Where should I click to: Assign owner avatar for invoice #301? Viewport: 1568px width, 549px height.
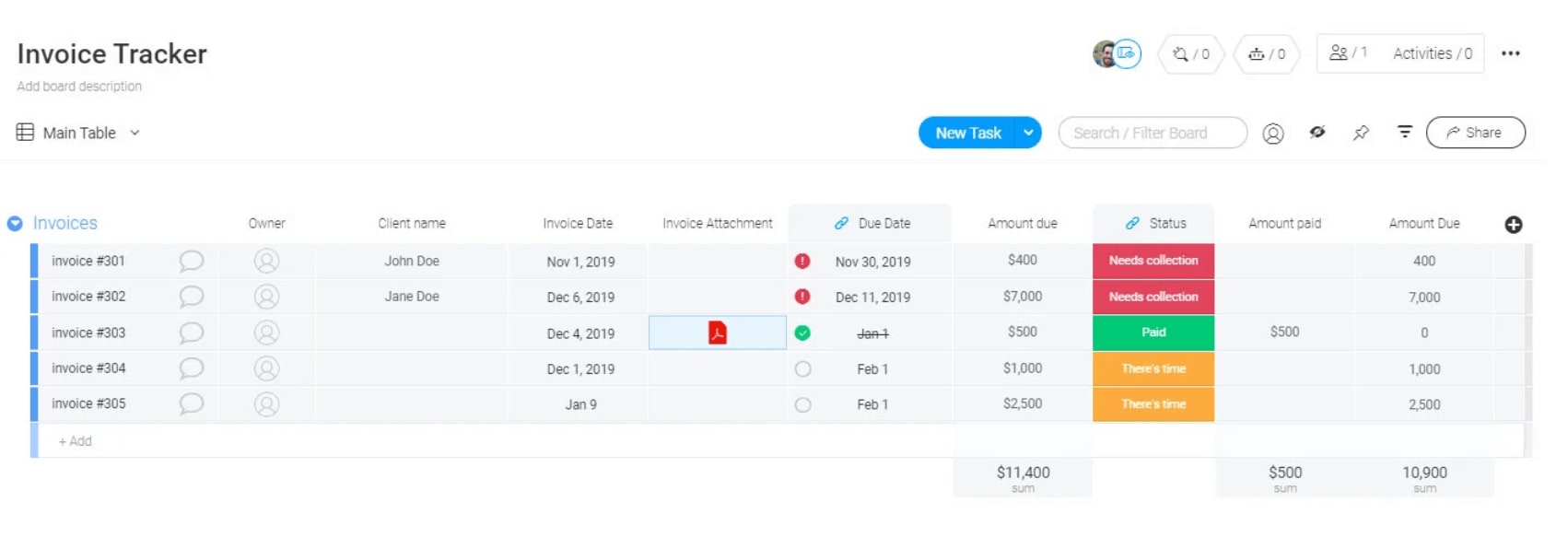pyautogui.click(x=266, y=261)
